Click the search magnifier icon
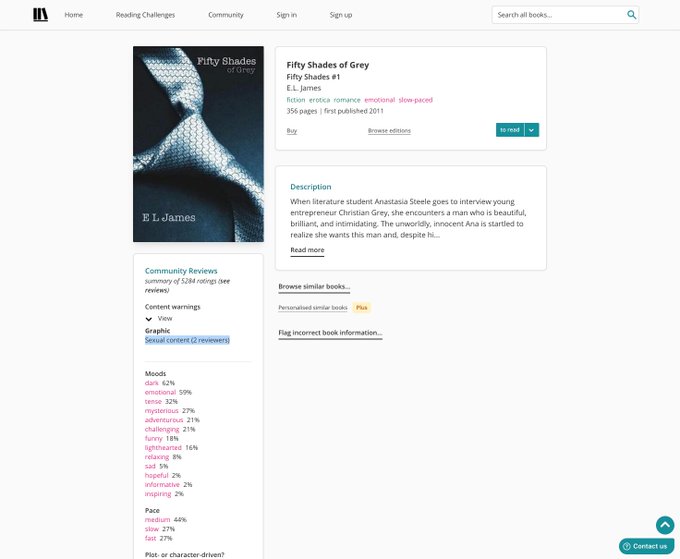680x559 pixels. click(x=631, y=15)
